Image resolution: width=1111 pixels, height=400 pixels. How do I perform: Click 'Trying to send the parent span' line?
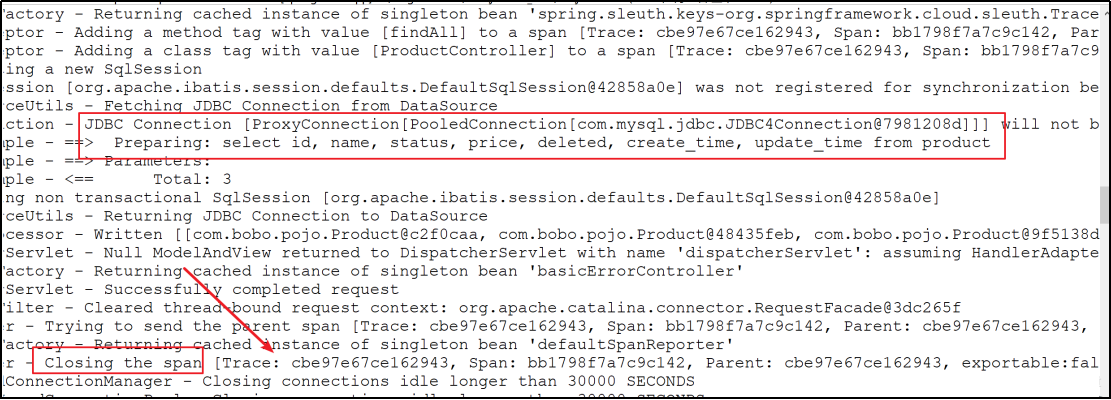[551, 327]
